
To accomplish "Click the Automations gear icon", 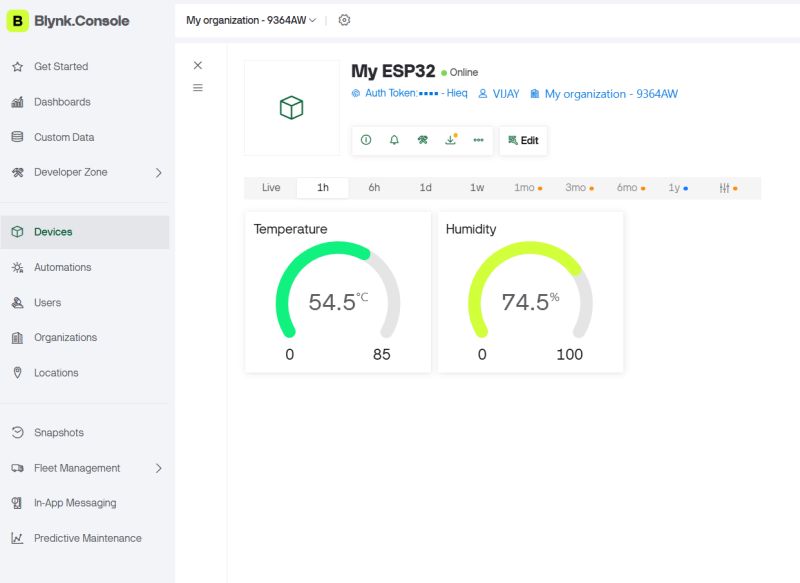I will [x=17, y=267].
